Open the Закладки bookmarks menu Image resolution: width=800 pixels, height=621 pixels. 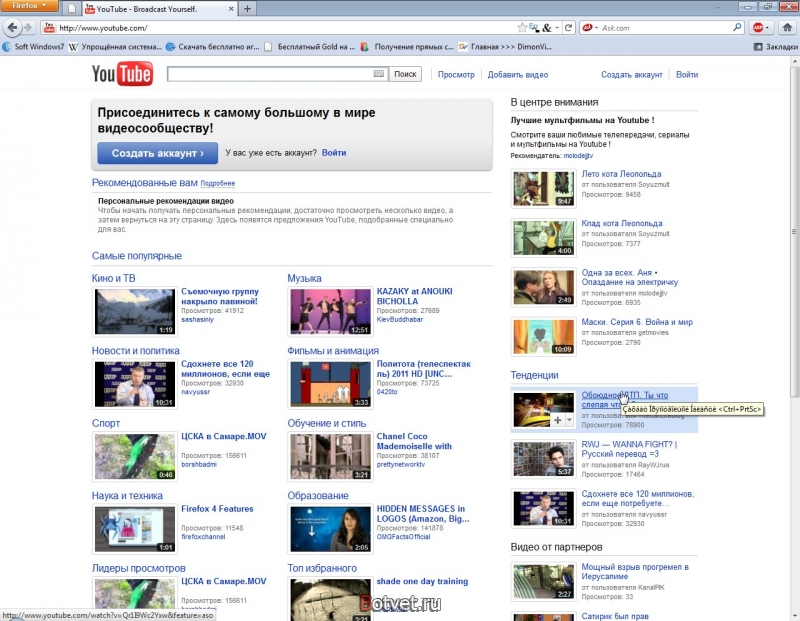coord(776,46)
